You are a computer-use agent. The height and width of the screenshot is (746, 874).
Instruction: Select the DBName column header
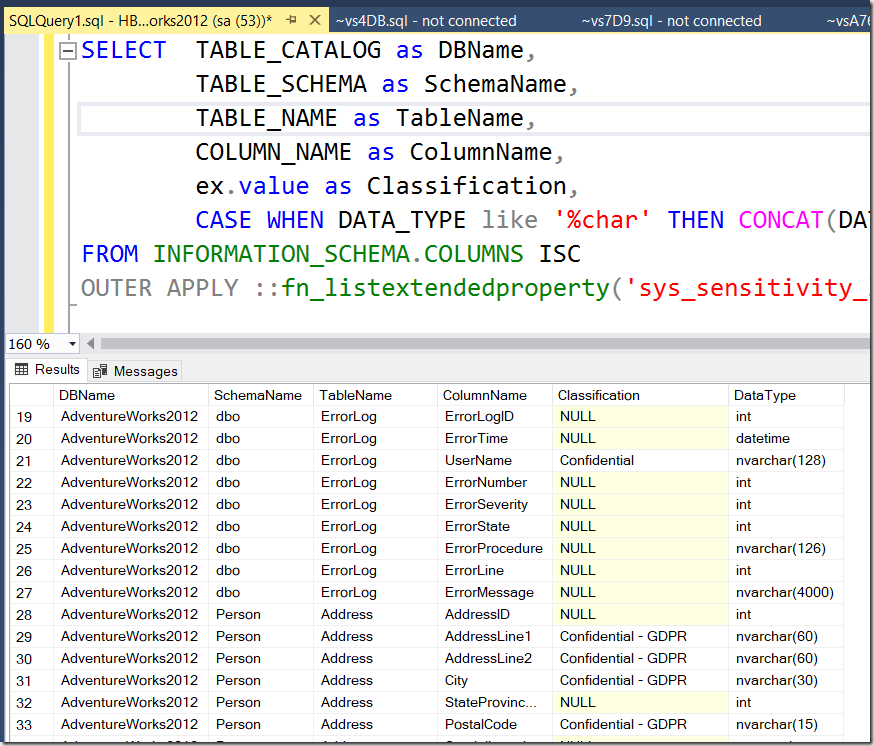pyautogui.click(x=87, y=395)
